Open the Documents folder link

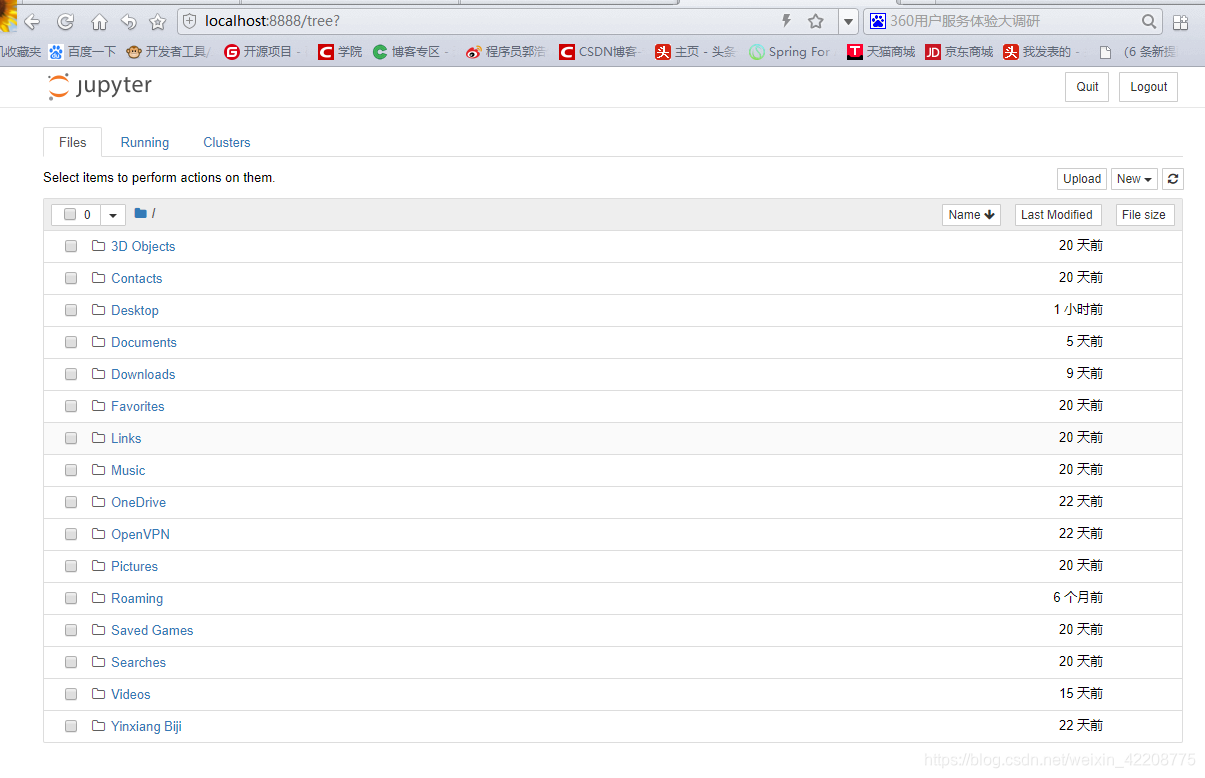(144, 342)
